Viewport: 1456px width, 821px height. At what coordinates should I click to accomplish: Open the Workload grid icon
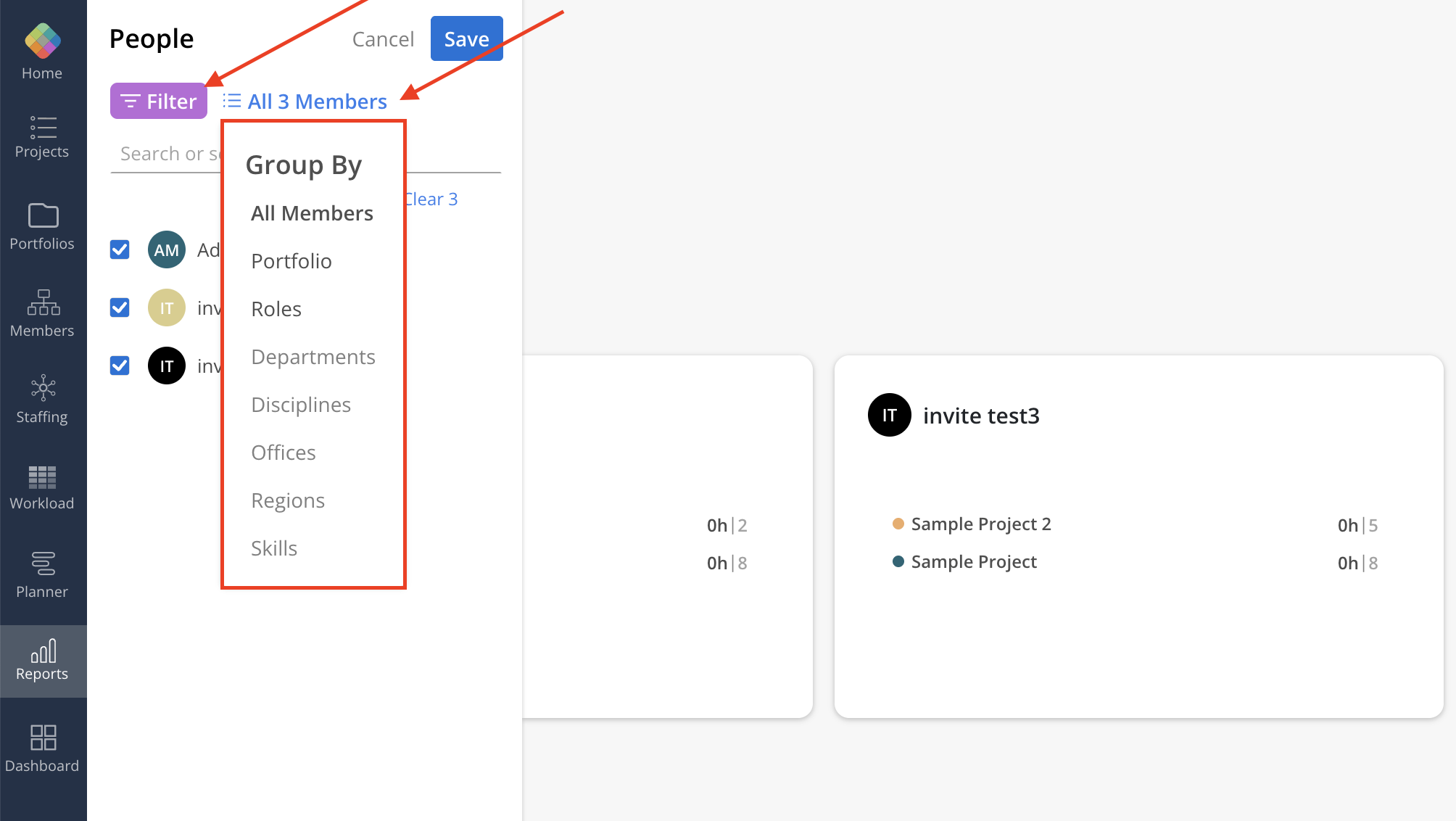[42, 477]
